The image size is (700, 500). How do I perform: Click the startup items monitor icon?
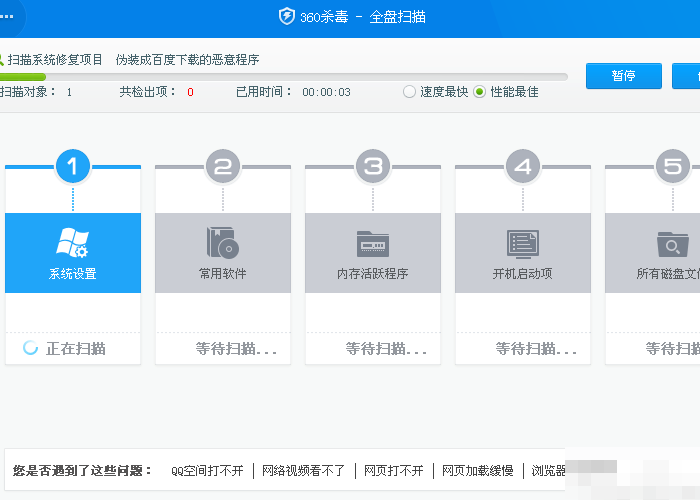click(523, 244)
